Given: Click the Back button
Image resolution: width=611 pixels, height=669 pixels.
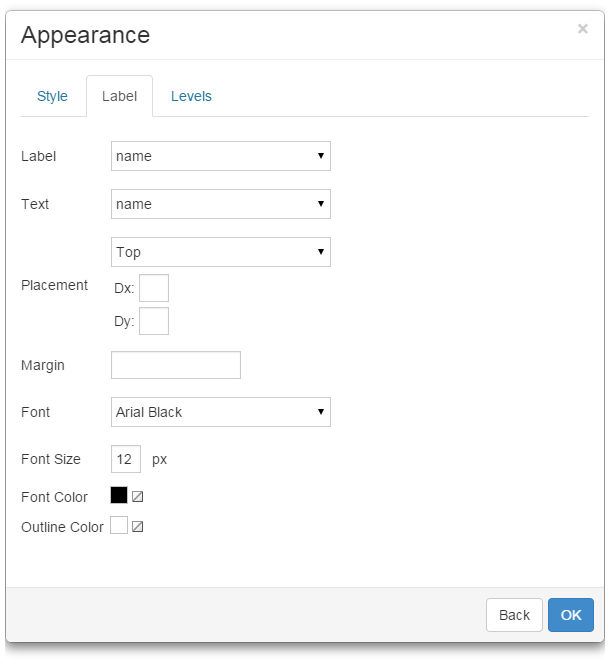Looking at the screenshot, I should click(x=514, y=615).
